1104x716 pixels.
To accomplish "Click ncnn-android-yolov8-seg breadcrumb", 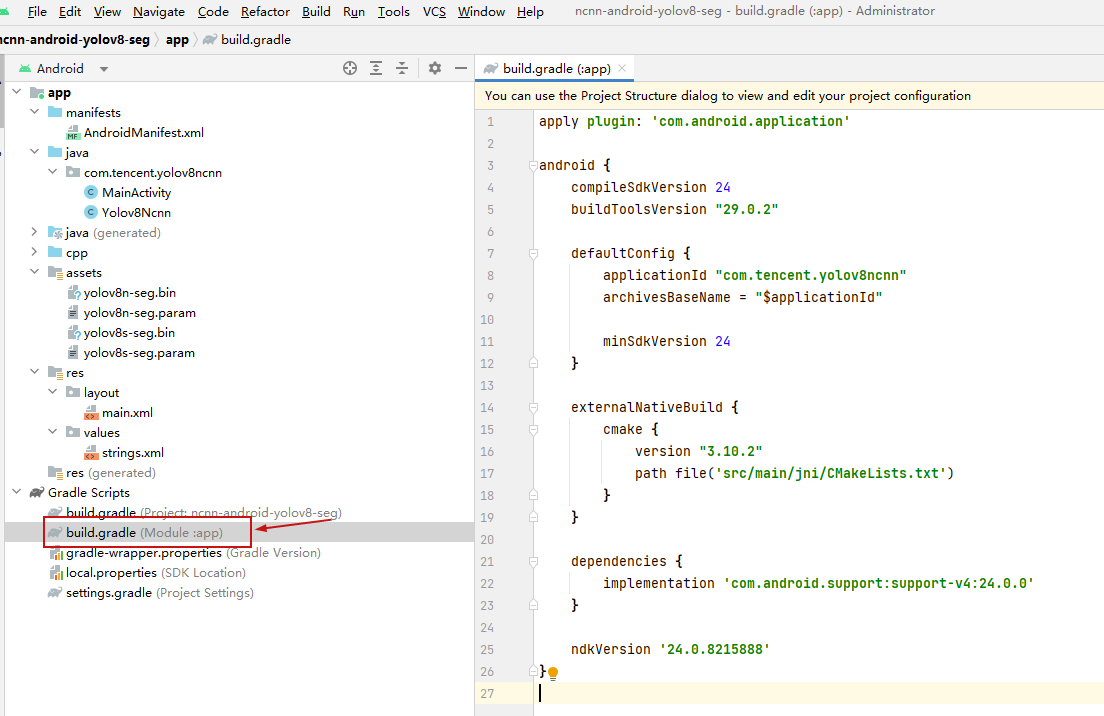I will [74, 39].
